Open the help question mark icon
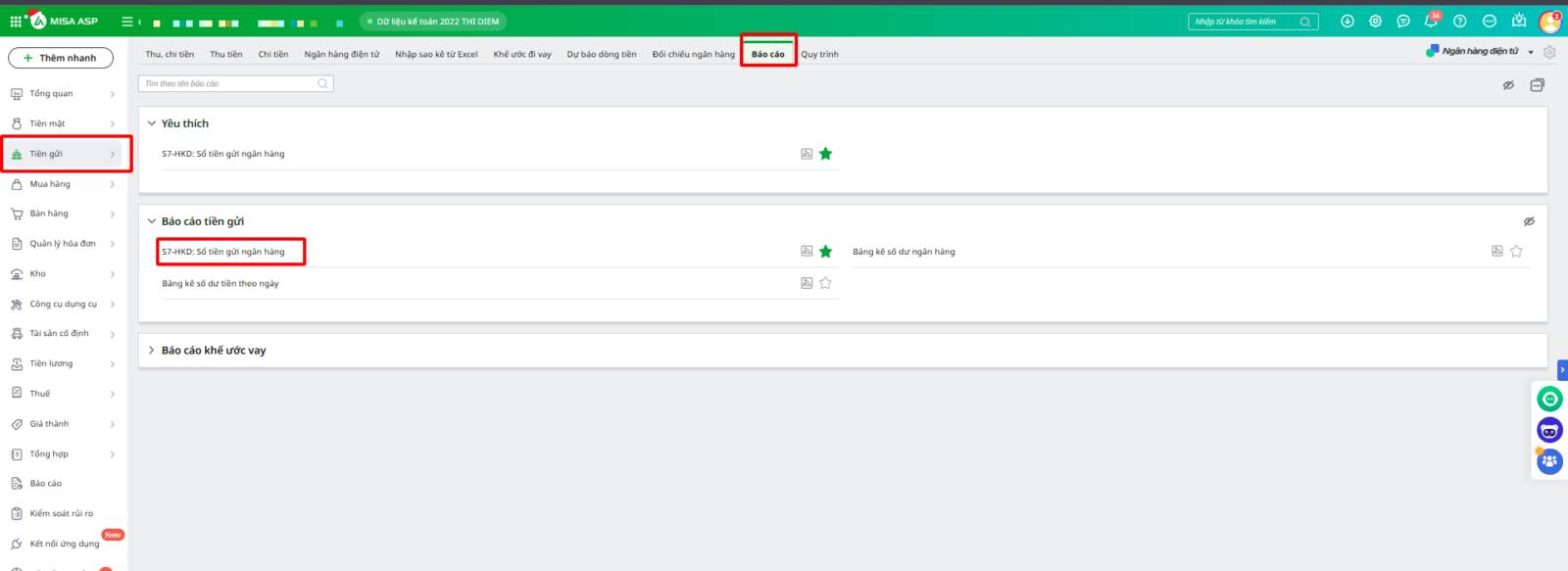 pos(1460,22)
